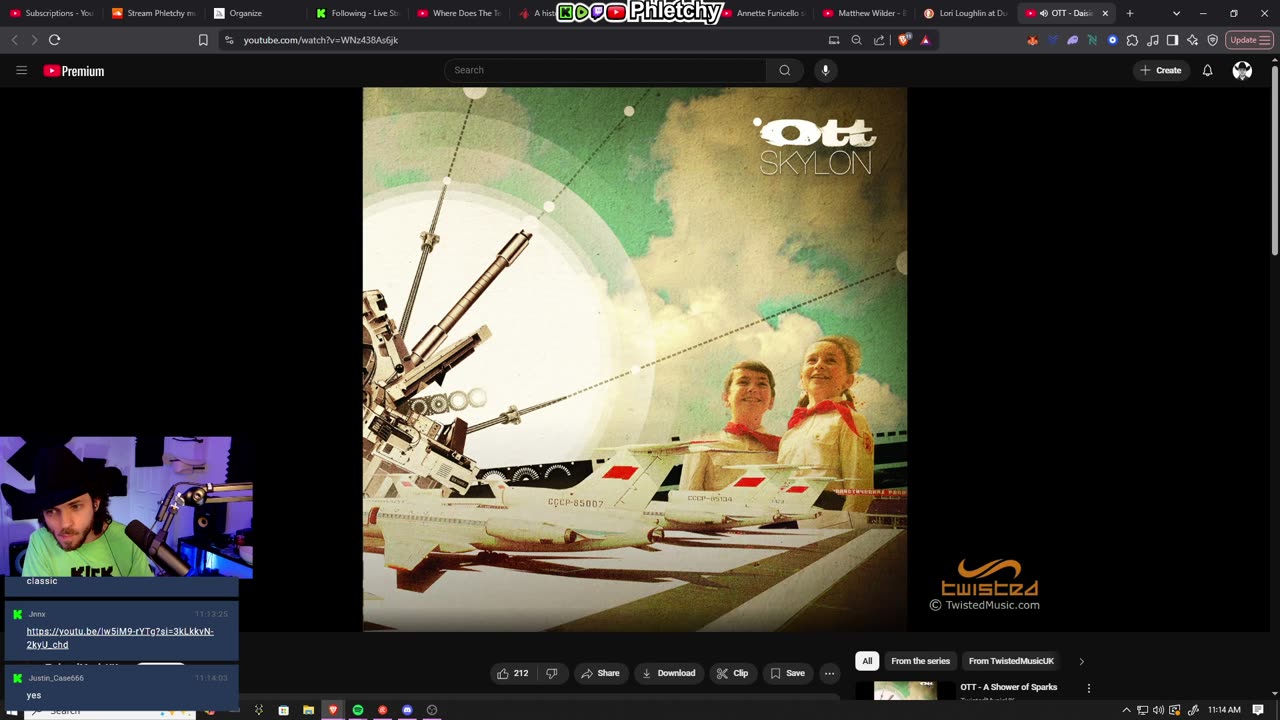Open Discord from the taskbar

coord(407,710)
